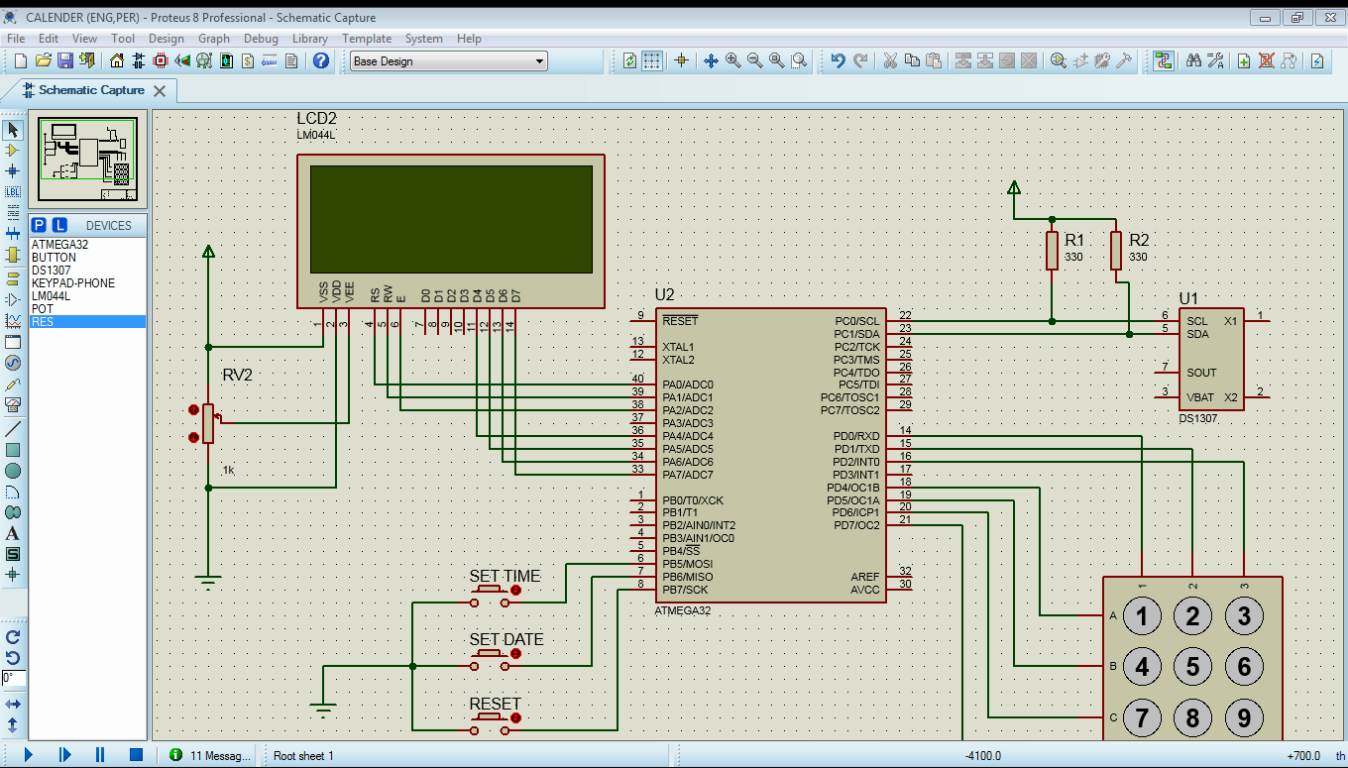This screenshot has height=768, width=1348.
Task: Close the Schematic Capture tab
Action: pyautogui.click(x=160, y=90)
